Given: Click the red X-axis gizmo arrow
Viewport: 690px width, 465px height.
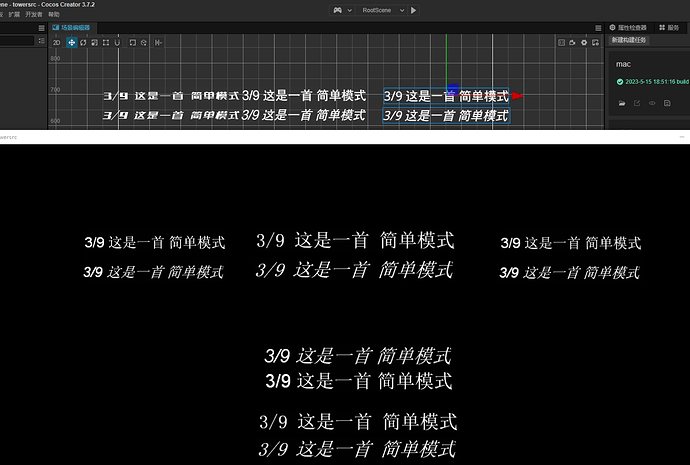Looking at the screenshot, I should (x=518, y=96).
